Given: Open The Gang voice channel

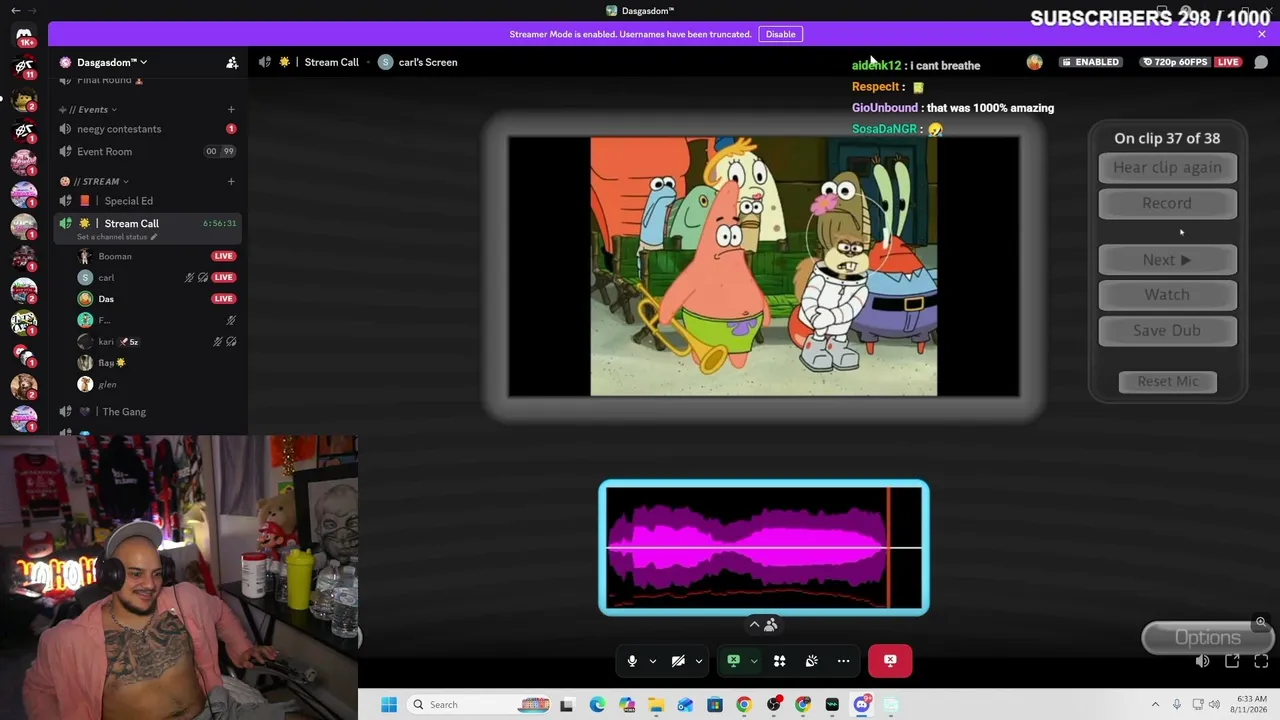Looking at the screenshot, I should click(148, 412).
